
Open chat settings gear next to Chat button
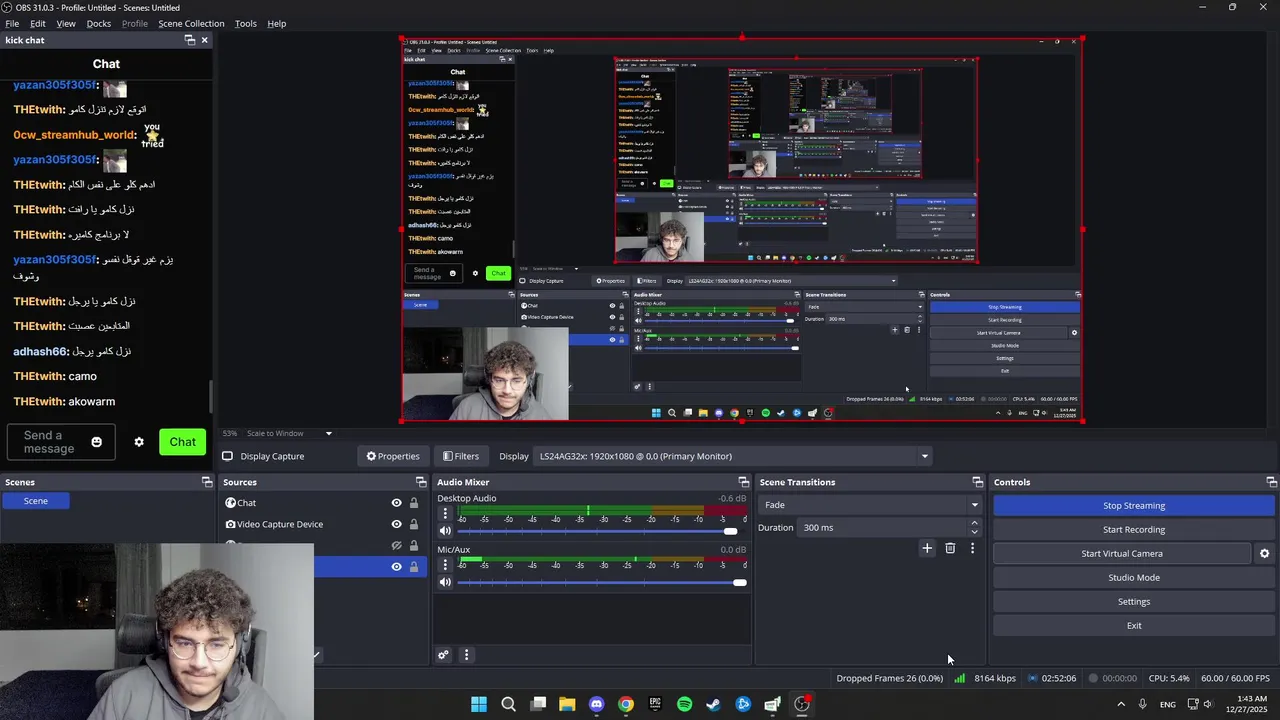coord(139,442)
